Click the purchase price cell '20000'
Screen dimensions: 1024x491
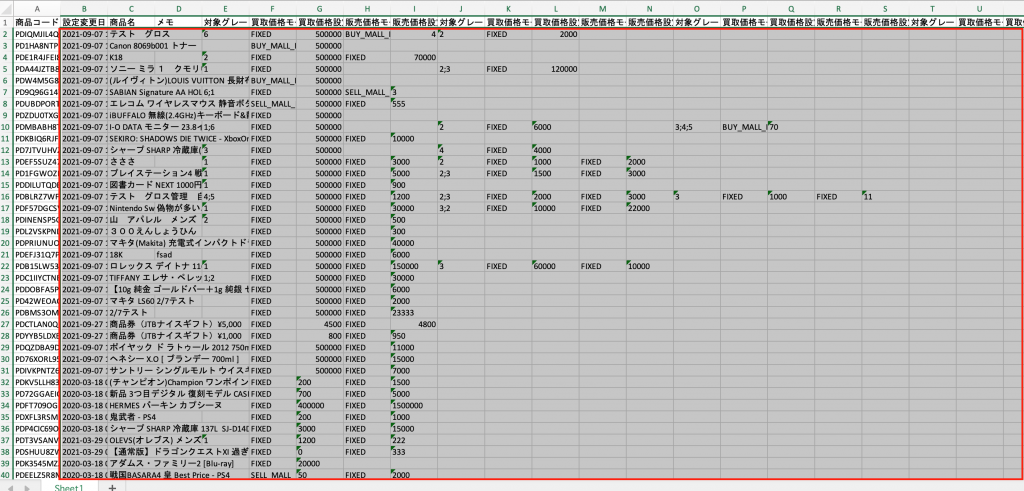click(x=319, y=463)
